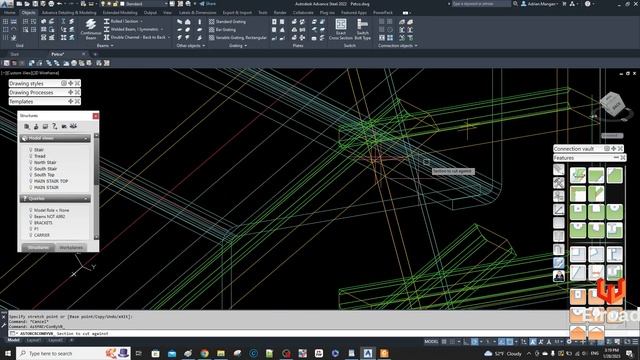This screenshot has height=360, width=640.
Task: Open the Workplanes tab in project panel
Action: click(71, 247)
